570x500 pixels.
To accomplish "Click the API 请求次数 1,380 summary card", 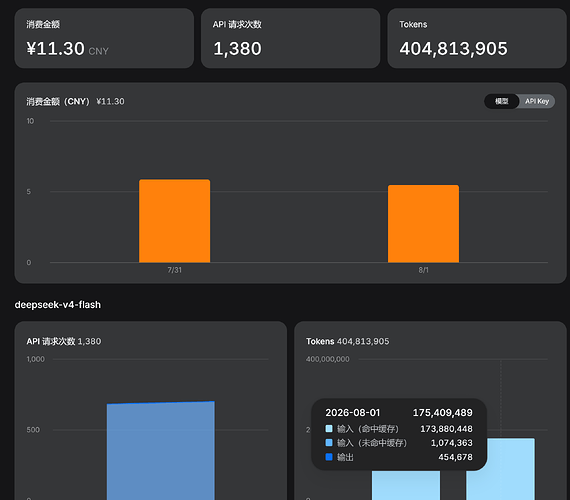I will pyautogui.click(x=290, y=38).
